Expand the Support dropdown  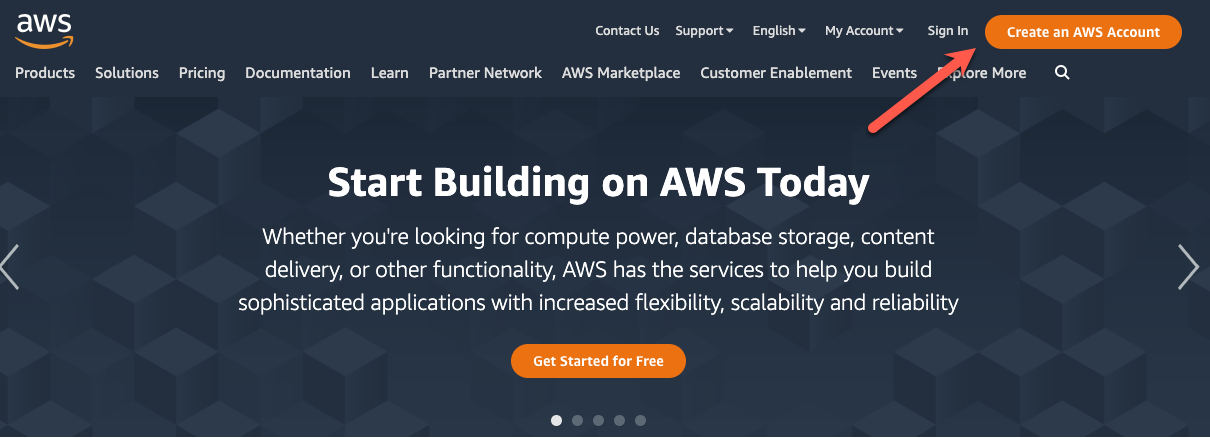tap(704, 31)
